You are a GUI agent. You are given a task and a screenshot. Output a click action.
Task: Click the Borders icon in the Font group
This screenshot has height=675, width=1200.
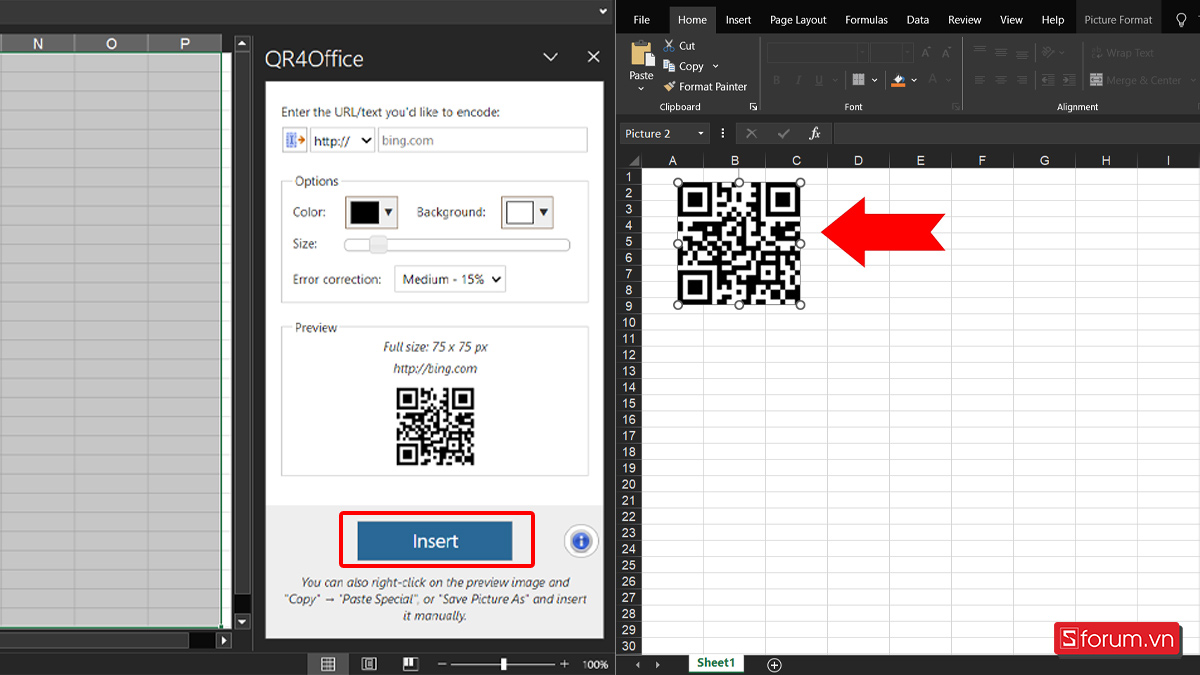858,79
